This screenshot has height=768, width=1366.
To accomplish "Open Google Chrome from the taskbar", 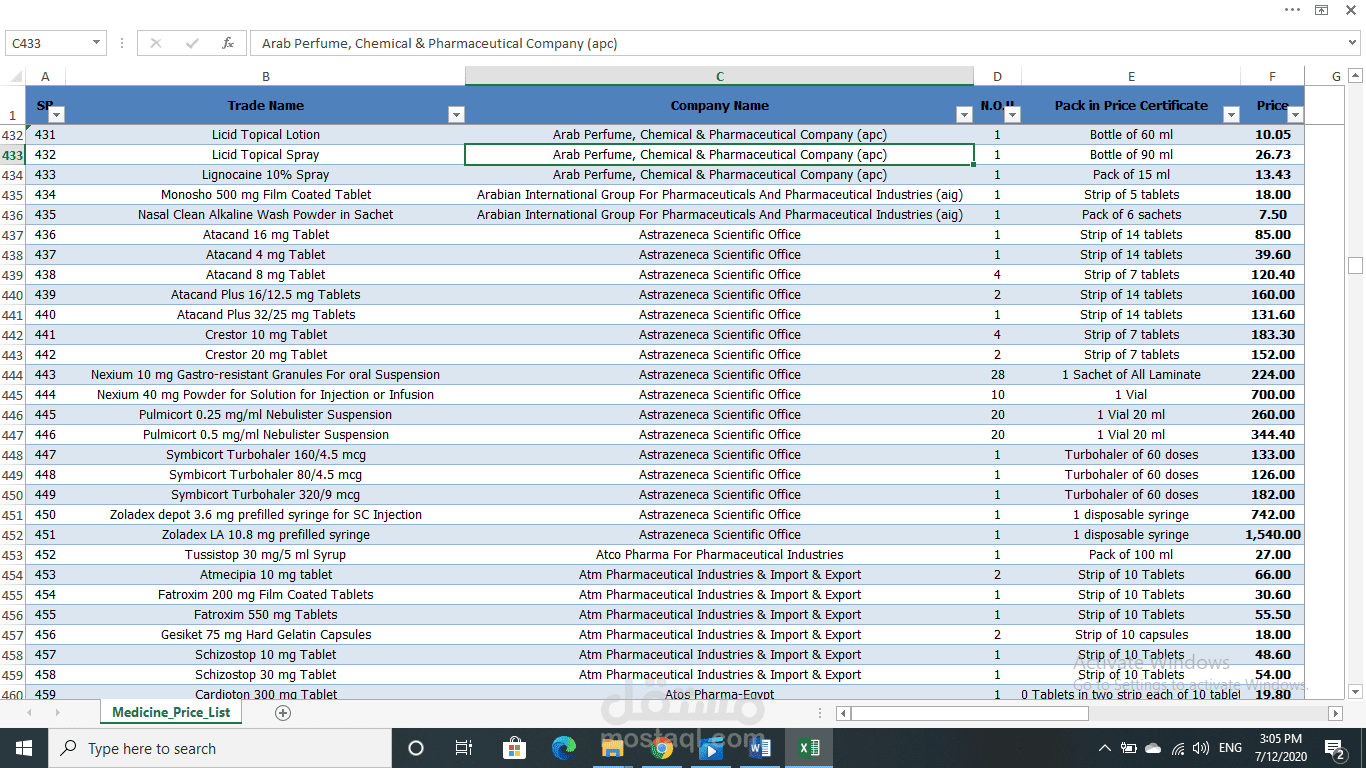I will (661, 748).
